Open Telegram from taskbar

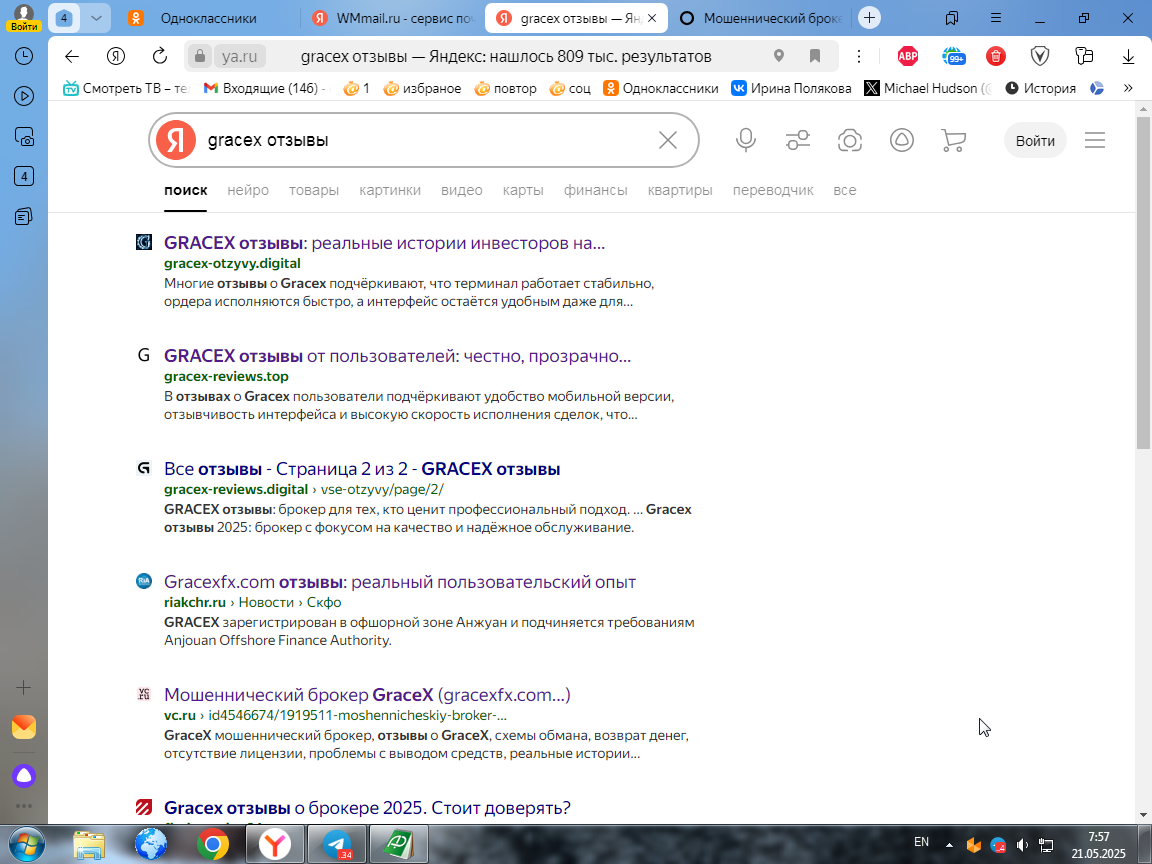point(336,845)
